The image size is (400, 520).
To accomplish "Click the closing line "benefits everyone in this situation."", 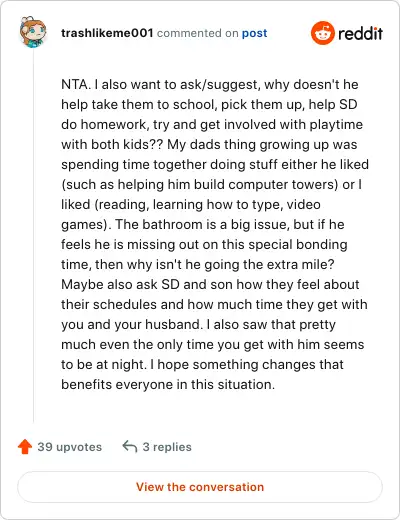I will coord(168,384).
